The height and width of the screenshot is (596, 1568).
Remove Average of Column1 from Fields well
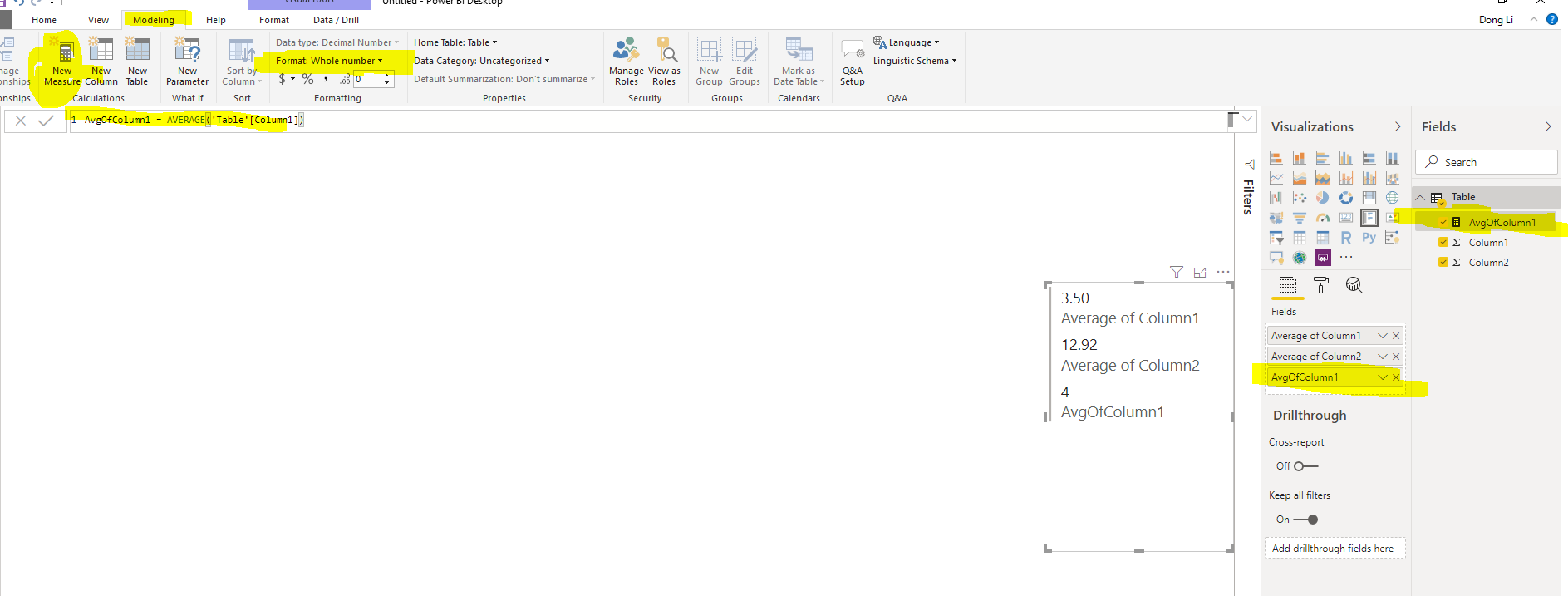pyautogui.click(x=1396, y=336)
